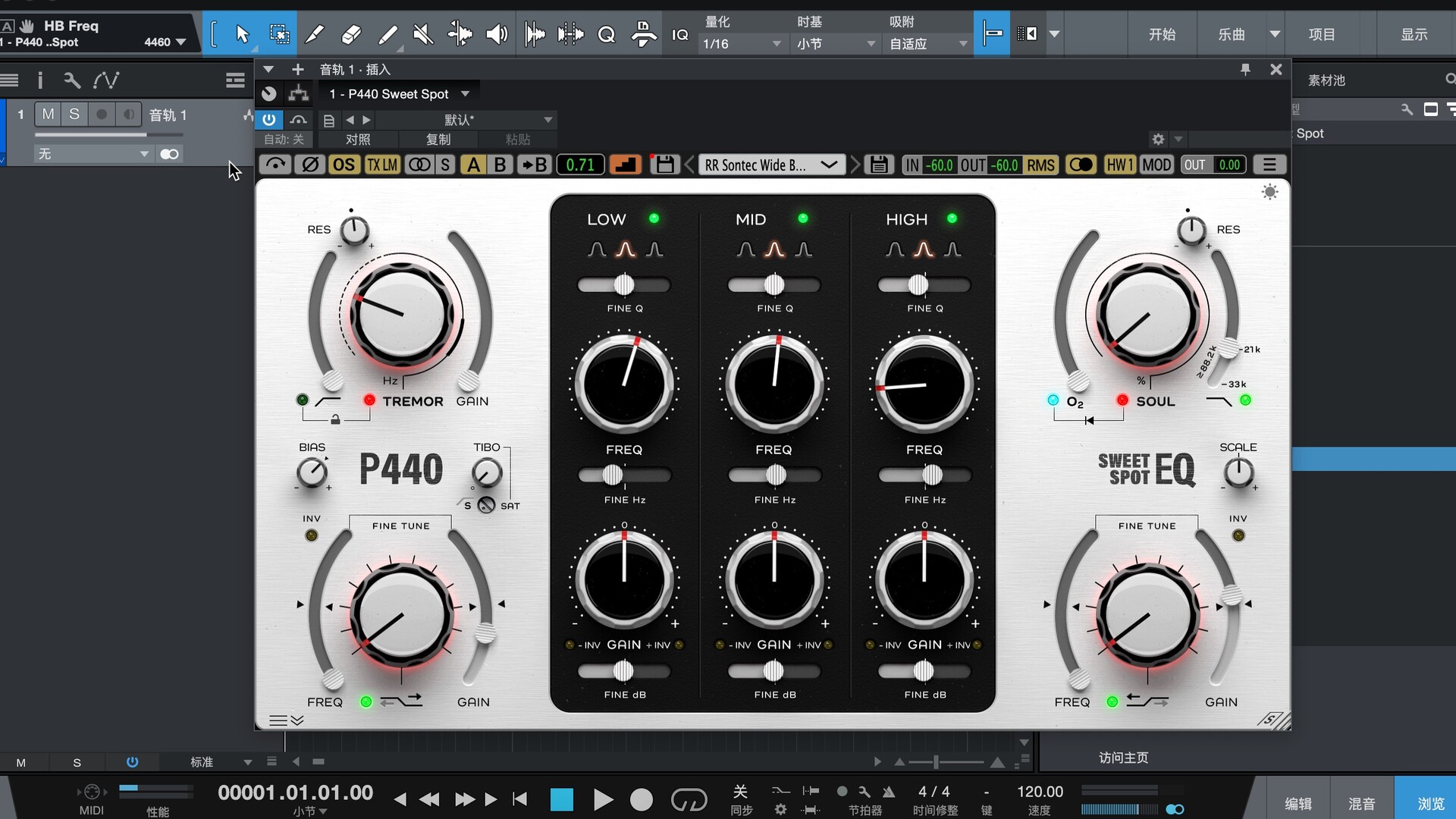
Task: Click the 复制 button in plugin header
Action: (x=438, y=140)
